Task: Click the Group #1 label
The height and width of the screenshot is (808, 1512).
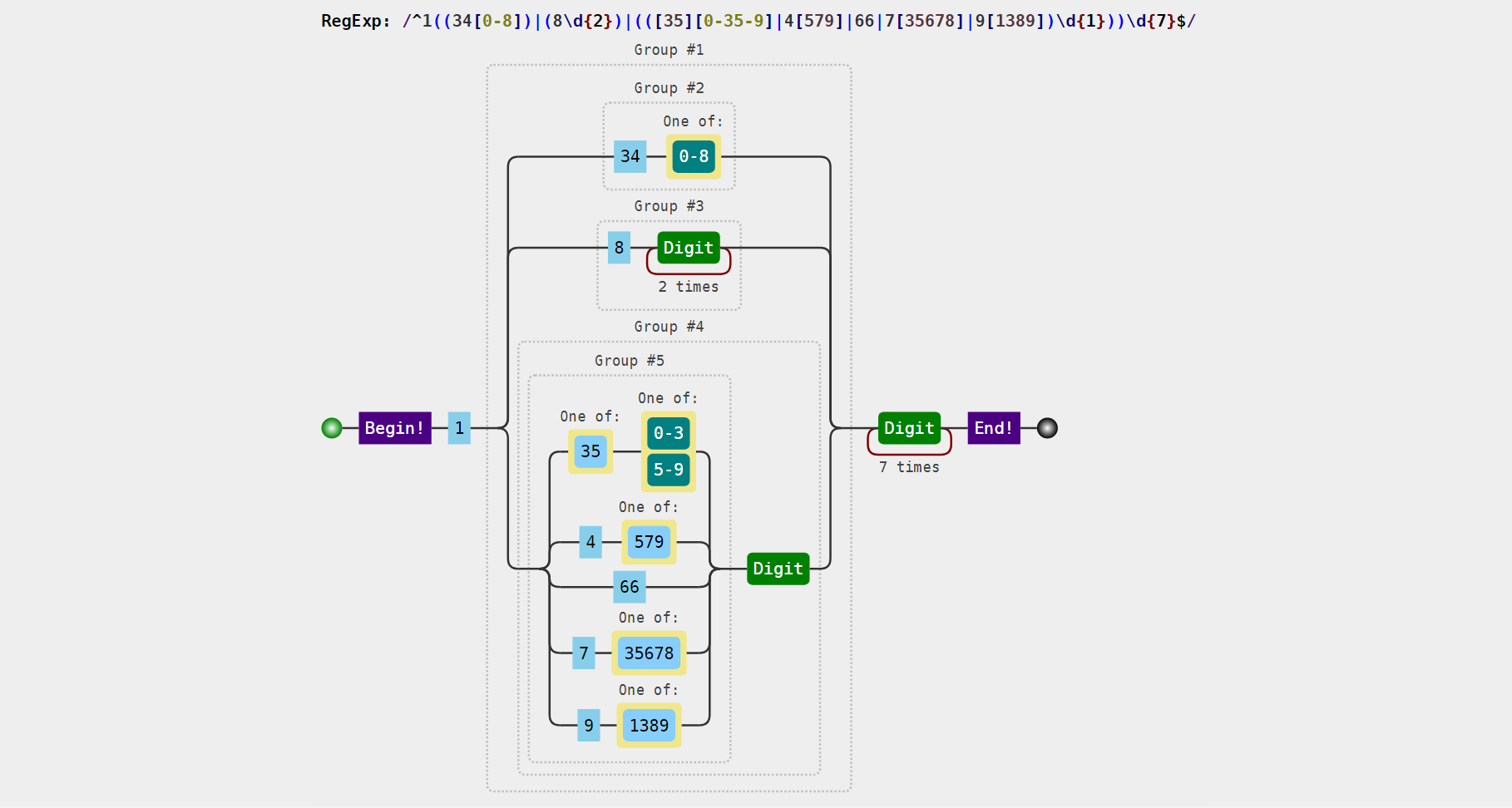Action: tap(670, 50)
